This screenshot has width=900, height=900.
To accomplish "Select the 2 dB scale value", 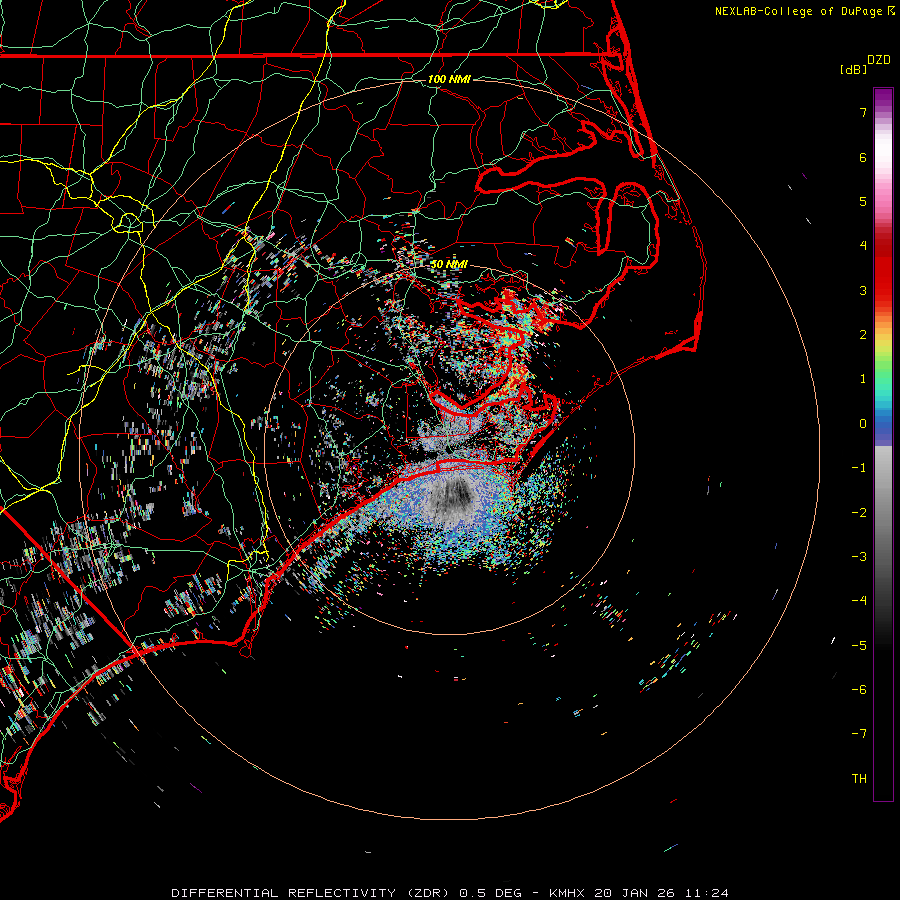I will [863, 335].
